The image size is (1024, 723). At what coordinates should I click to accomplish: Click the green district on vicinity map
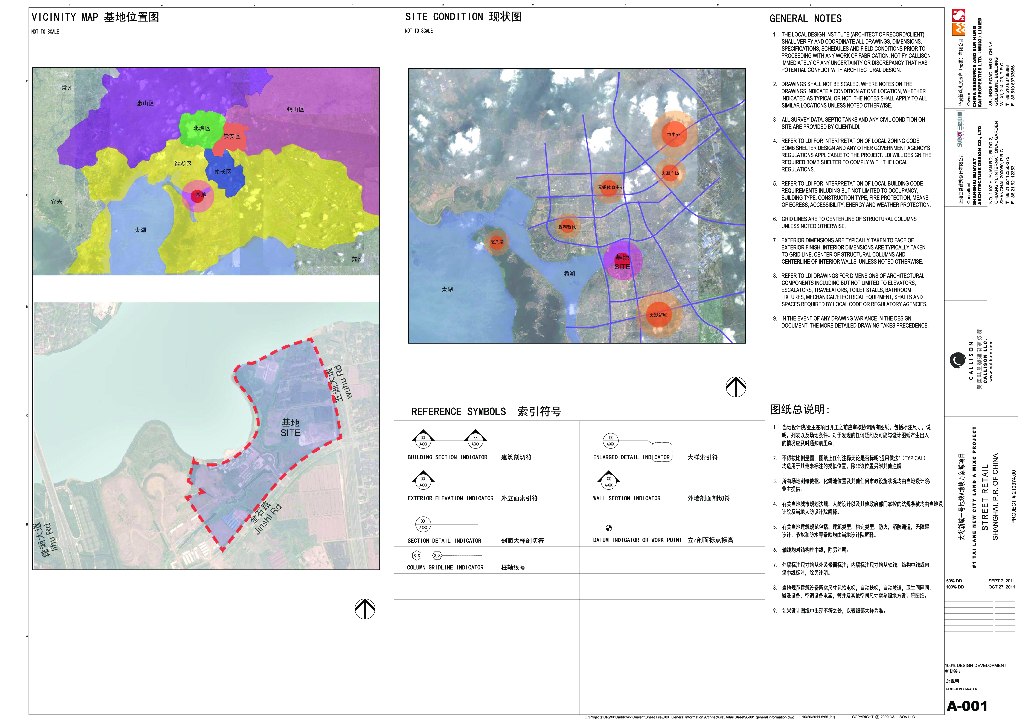tap(200, 128)
